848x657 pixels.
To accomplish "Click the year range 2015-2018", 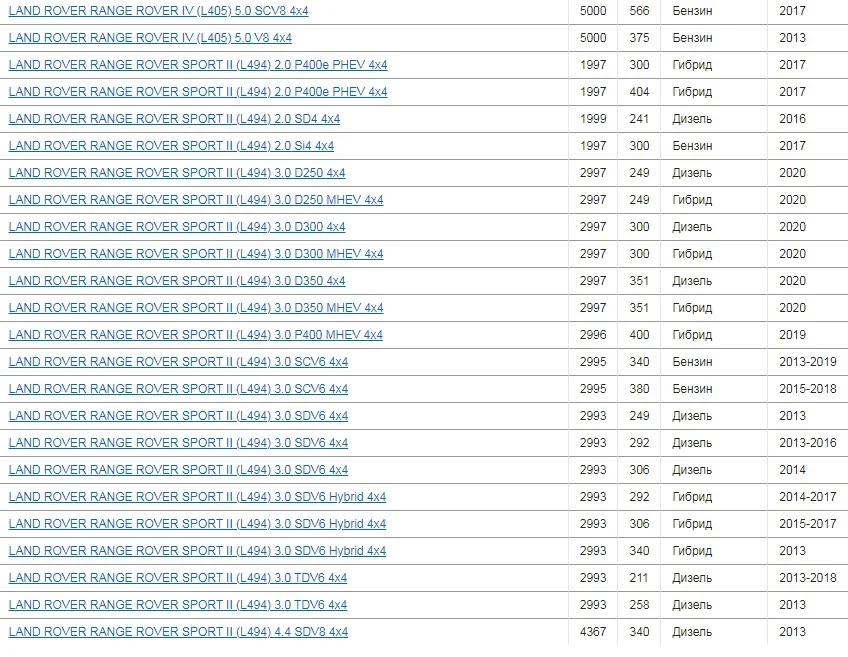I will coord(808,389).
